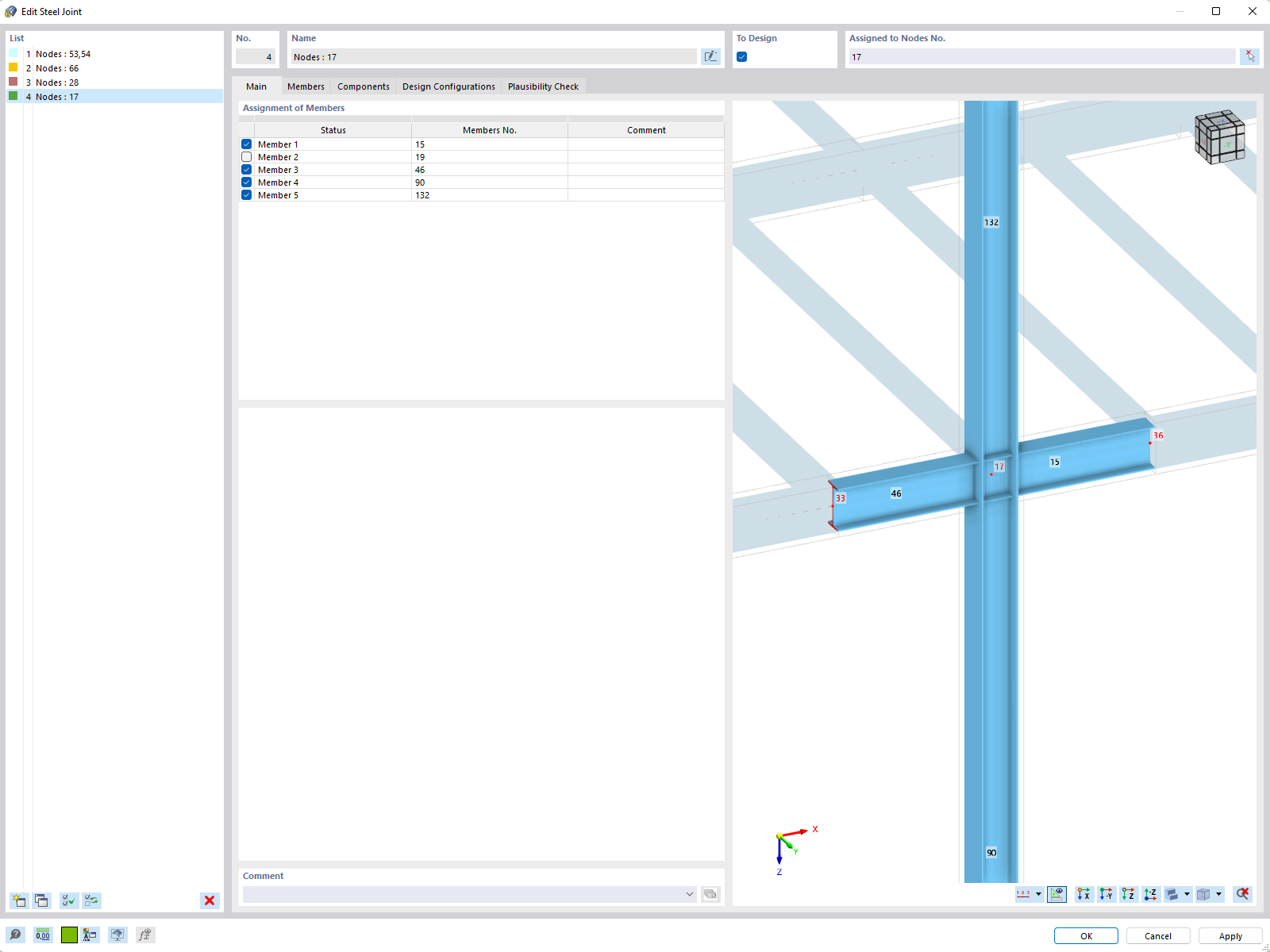Check Member 2 status checkbox
Image resolution: width=1270 pixels, height=952 pixels.
click(x=247, y=157)
